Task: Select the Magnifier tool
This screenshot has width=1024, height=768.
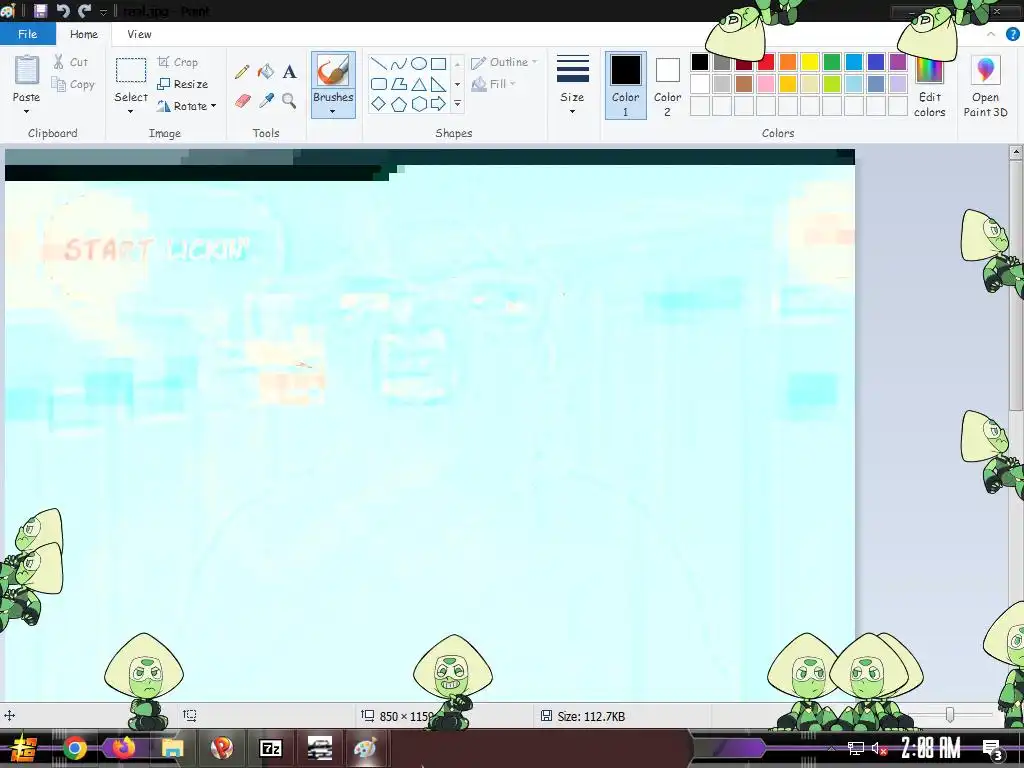Action: (289, 101)
